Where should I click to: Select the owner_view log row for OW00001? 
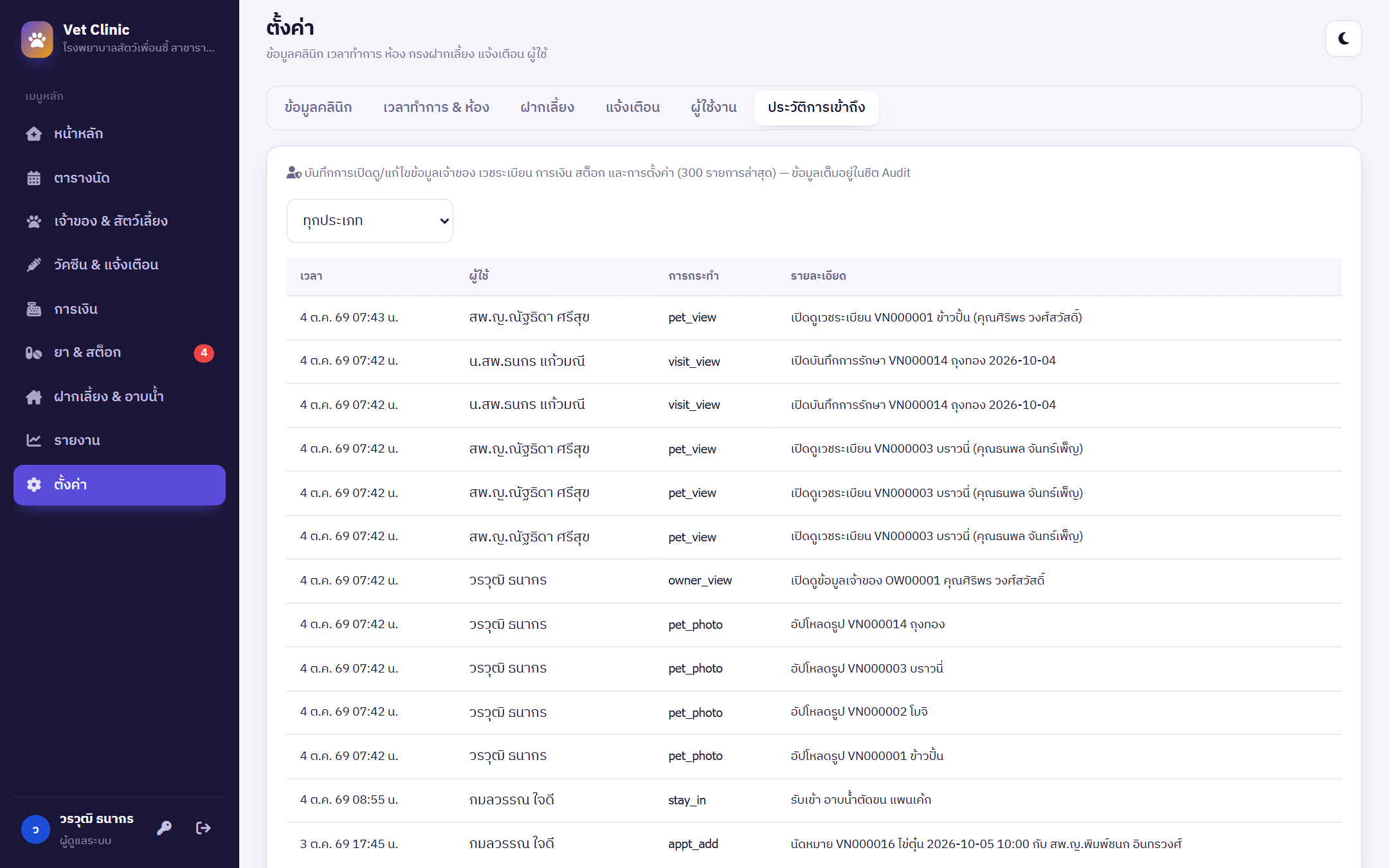[813, 581]
